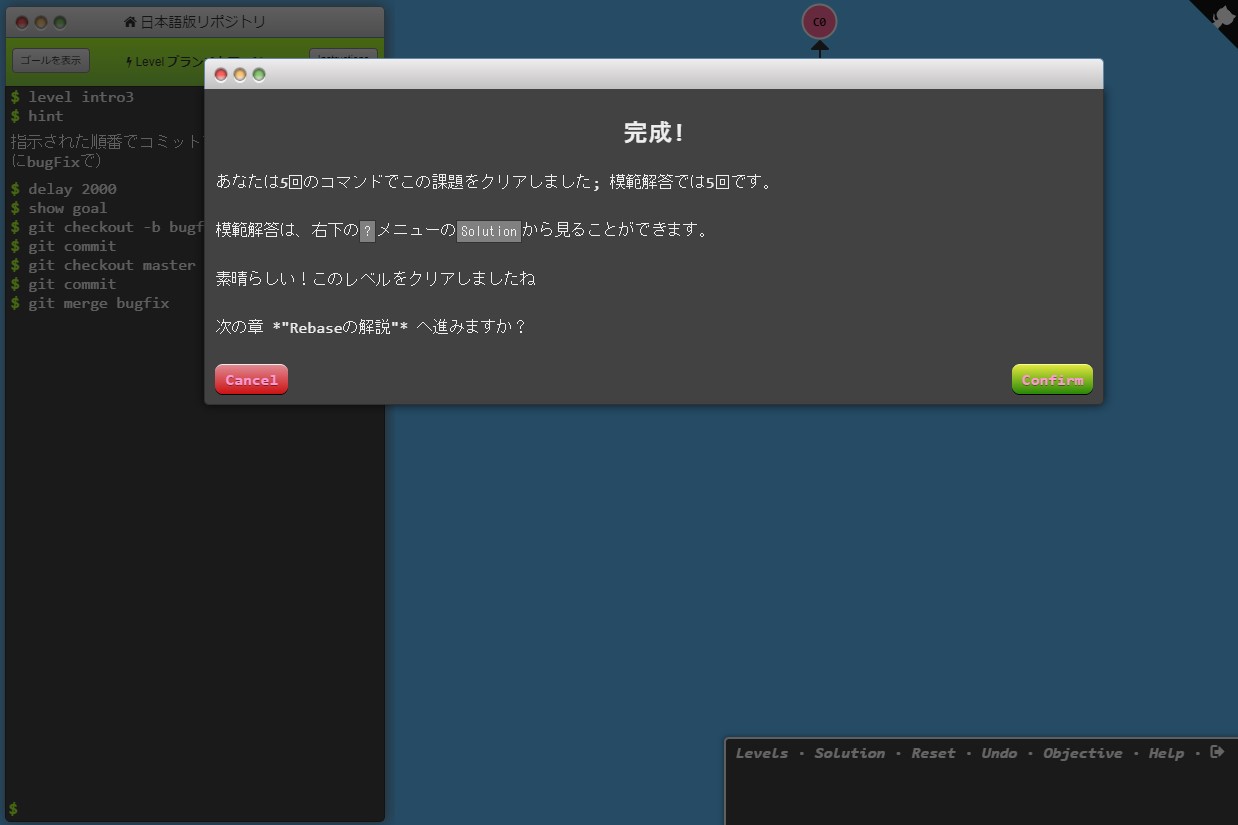The image size is (1238, 825).
Task: Click the yellow dot on terminal window
Action: [x=41, y=22]
